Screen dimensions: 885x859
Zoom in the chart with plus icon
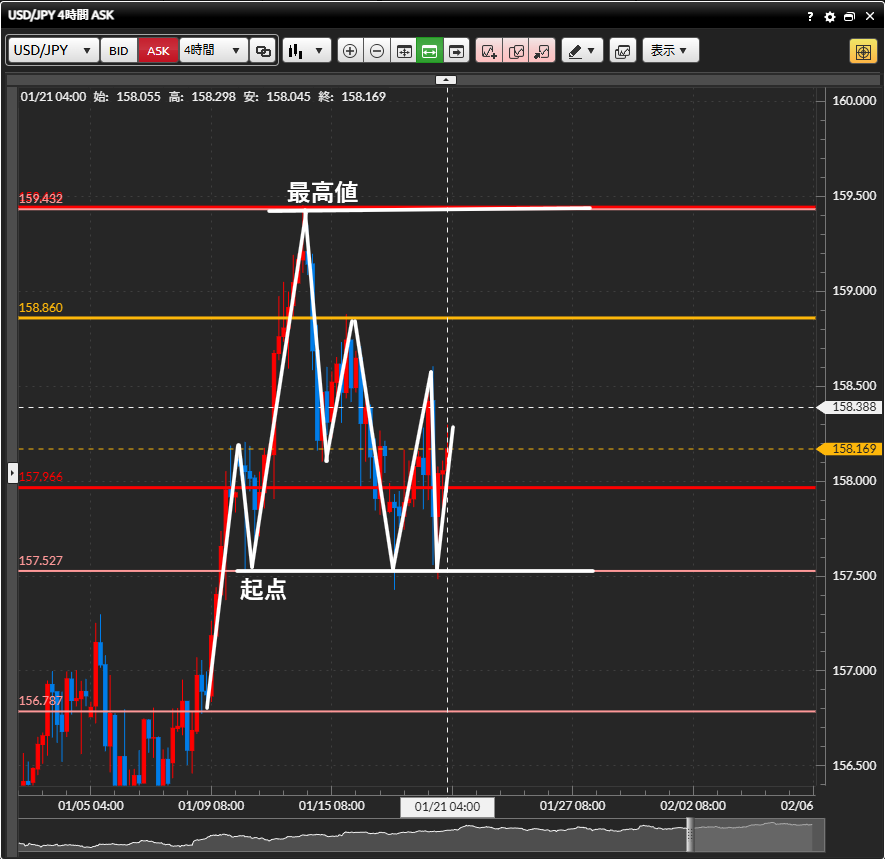click(x=350, y=51)
